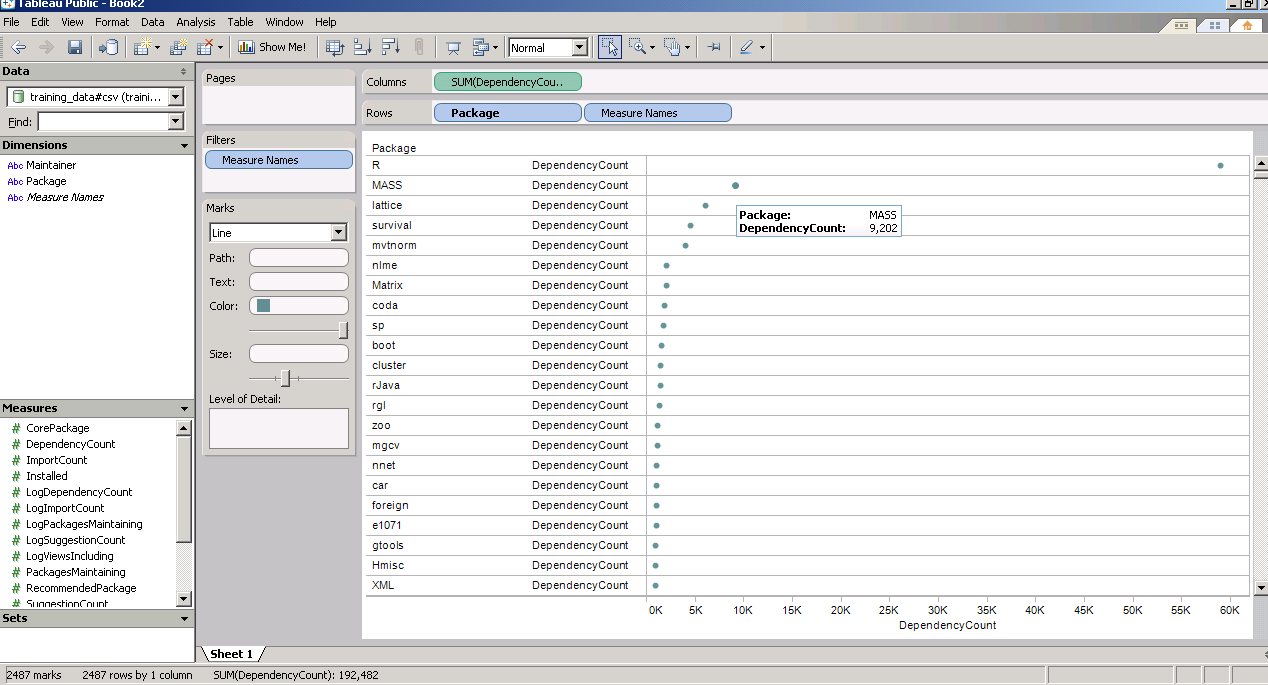1268x685 pixels.
Task: Click the Clear Sheet icon
Action: [206, 47]
